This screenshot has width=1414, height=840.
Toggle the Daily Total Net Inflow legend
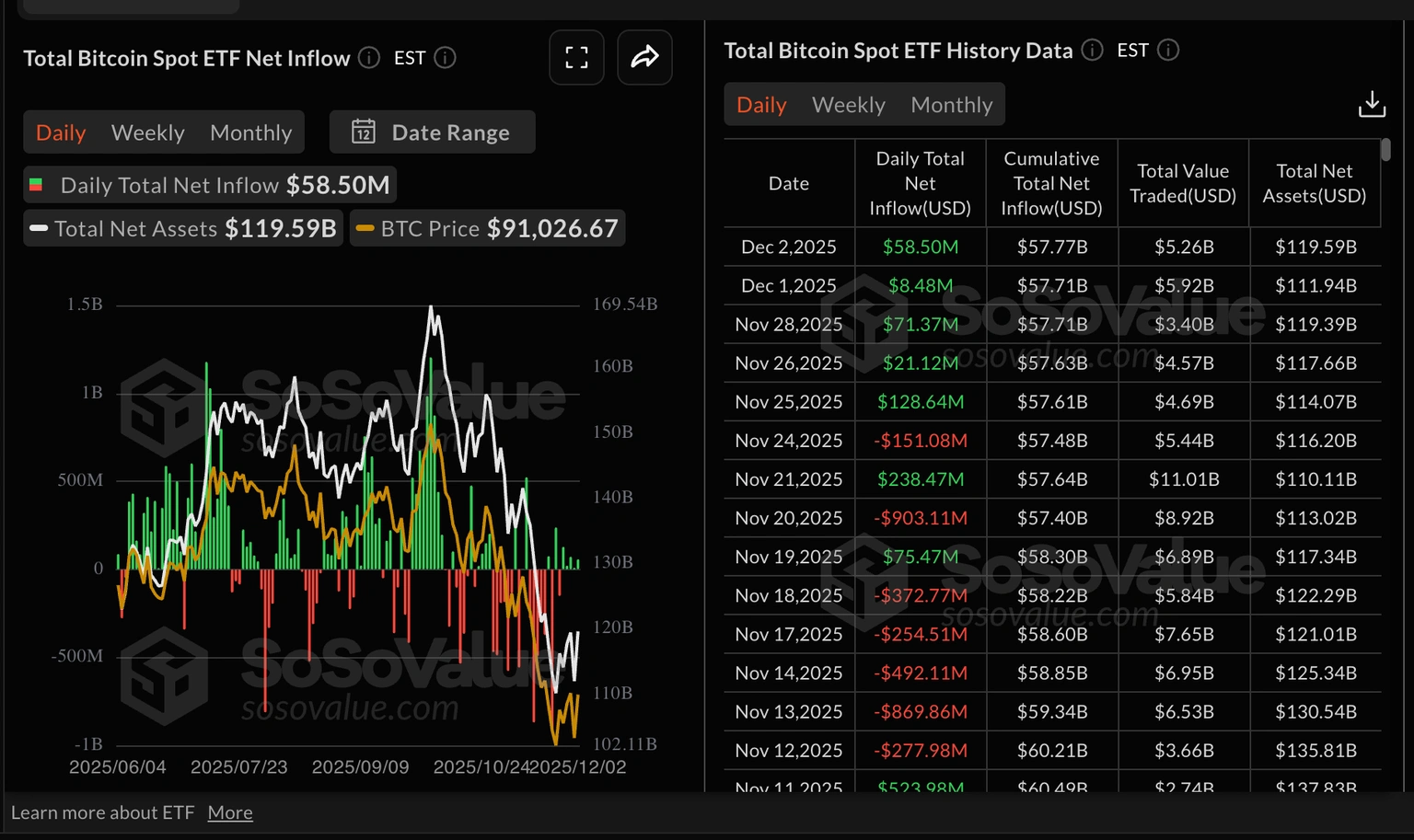click(209, 184)
